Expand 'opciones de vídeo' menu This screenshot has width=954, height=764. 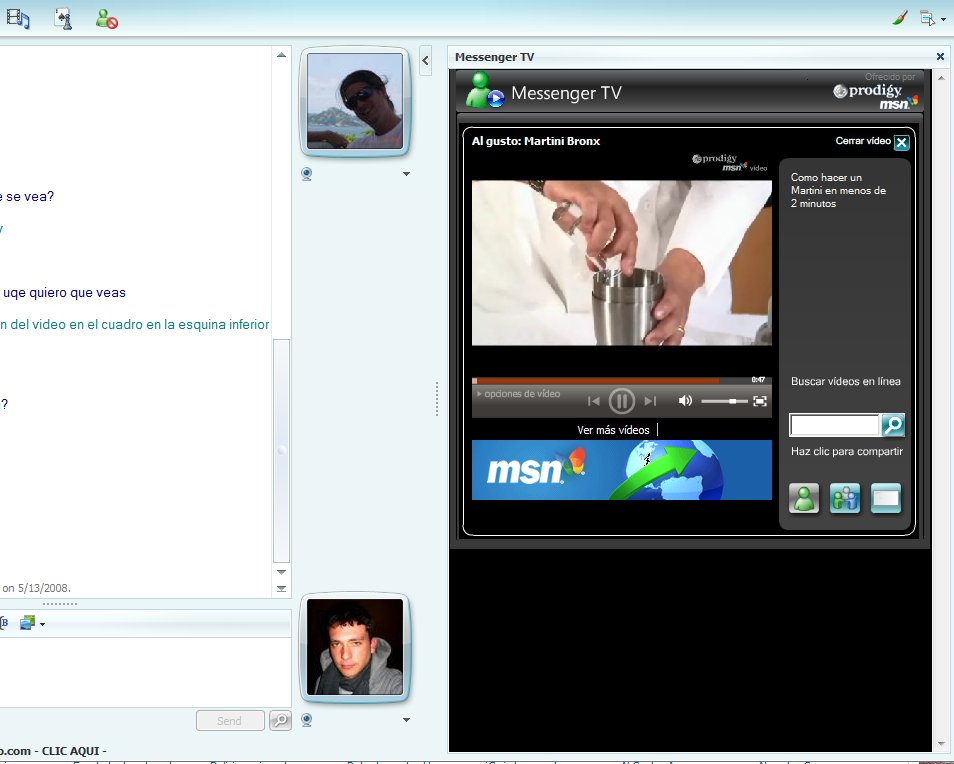click(518, 394)
